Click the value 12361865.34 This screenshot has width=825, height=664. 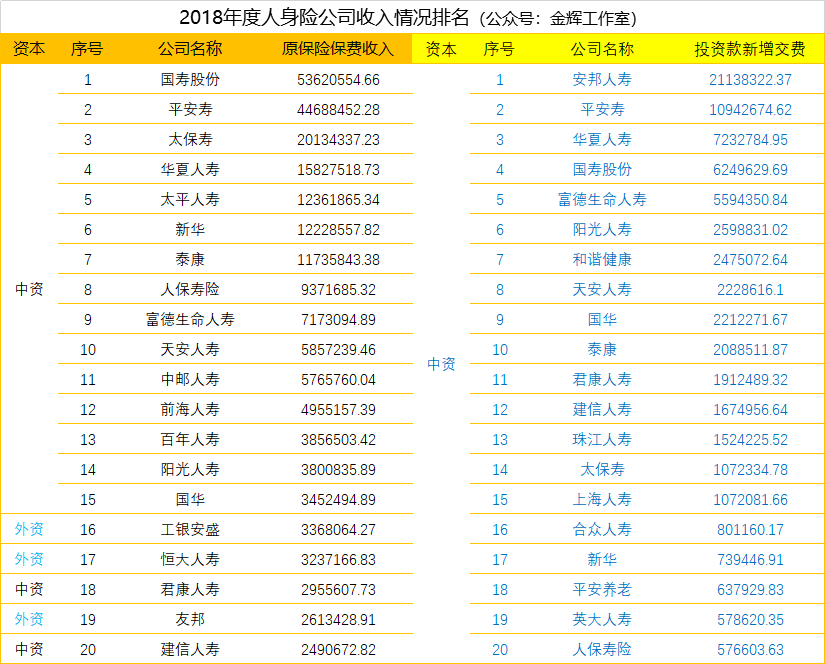pos(338,199)
